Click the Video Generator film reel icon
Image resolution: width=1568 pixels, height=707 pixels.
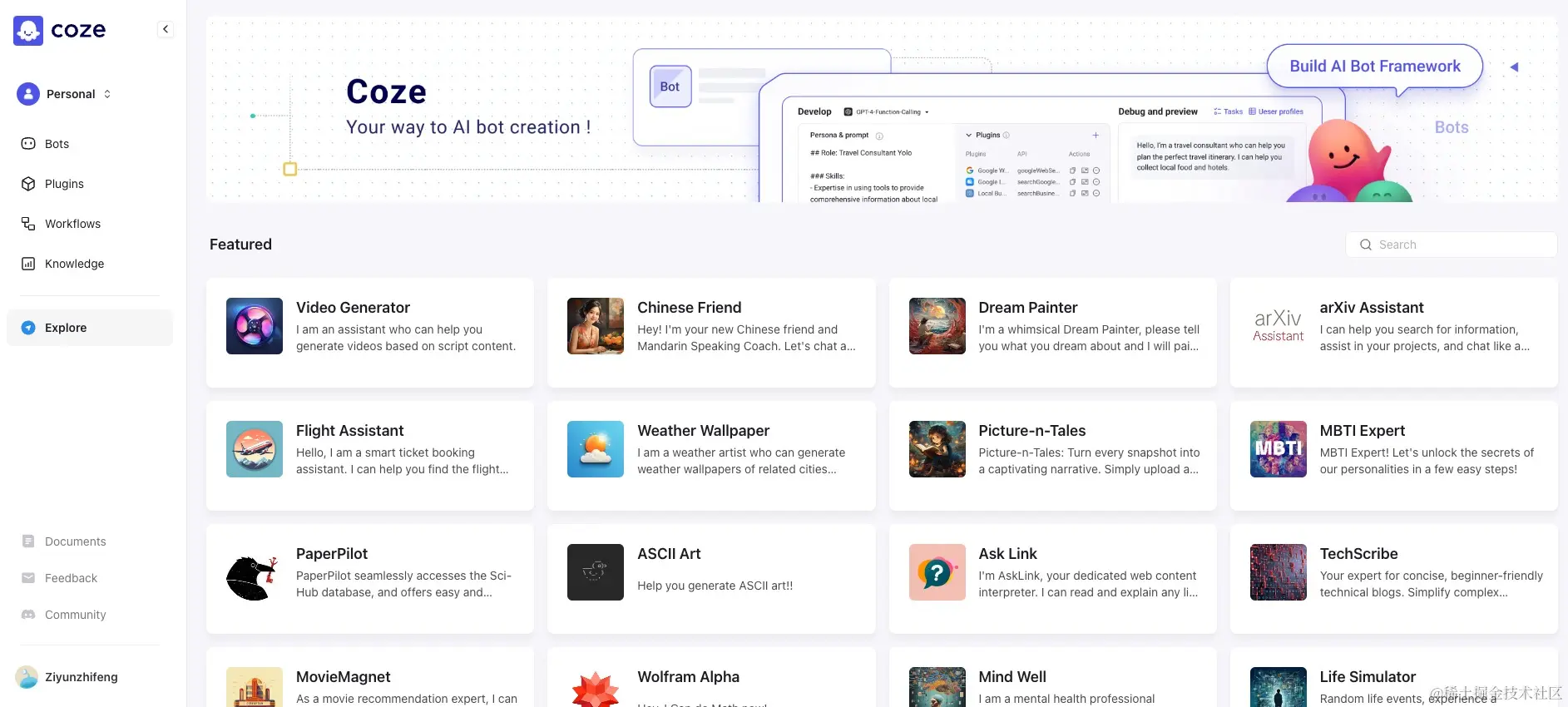pyautogui.click(x=255, y=326)
